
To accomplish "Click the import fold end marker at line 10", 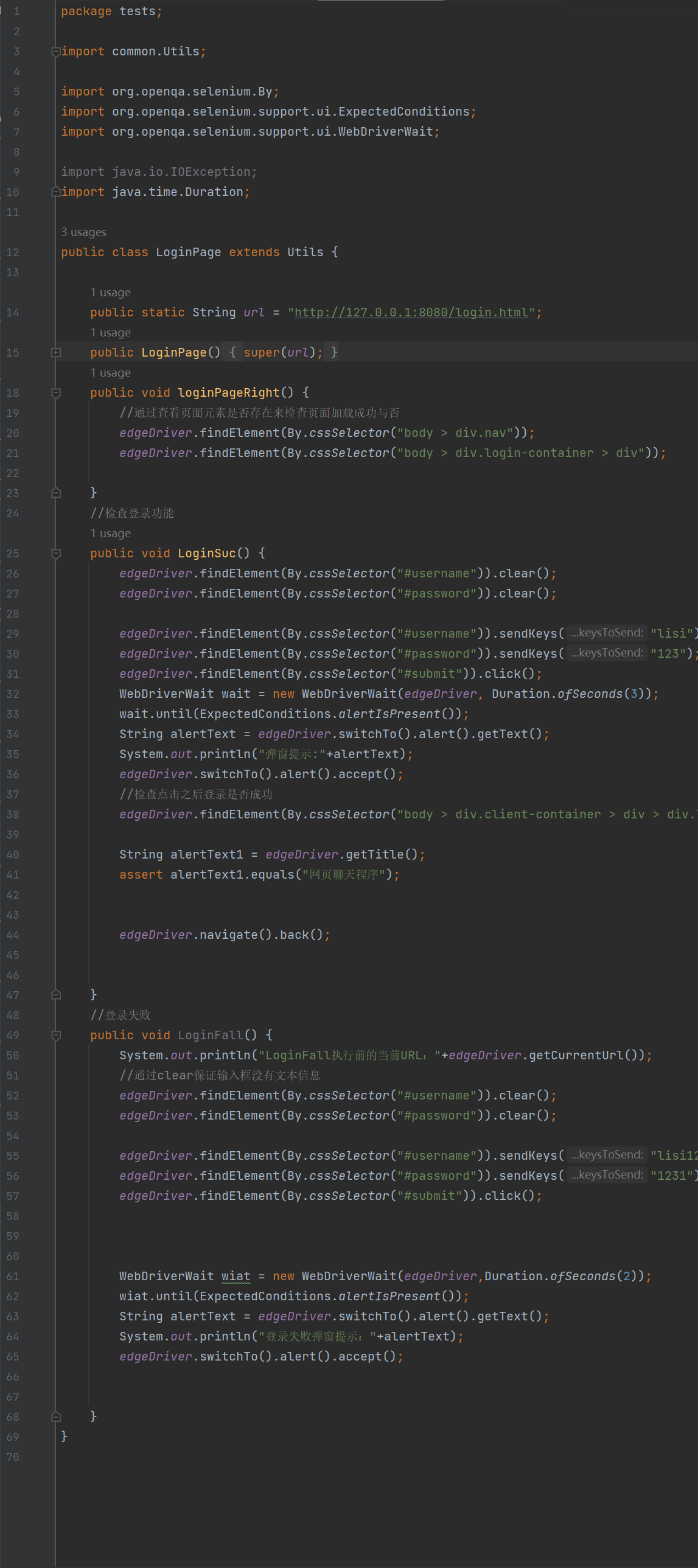I will [x=56, y=192].
